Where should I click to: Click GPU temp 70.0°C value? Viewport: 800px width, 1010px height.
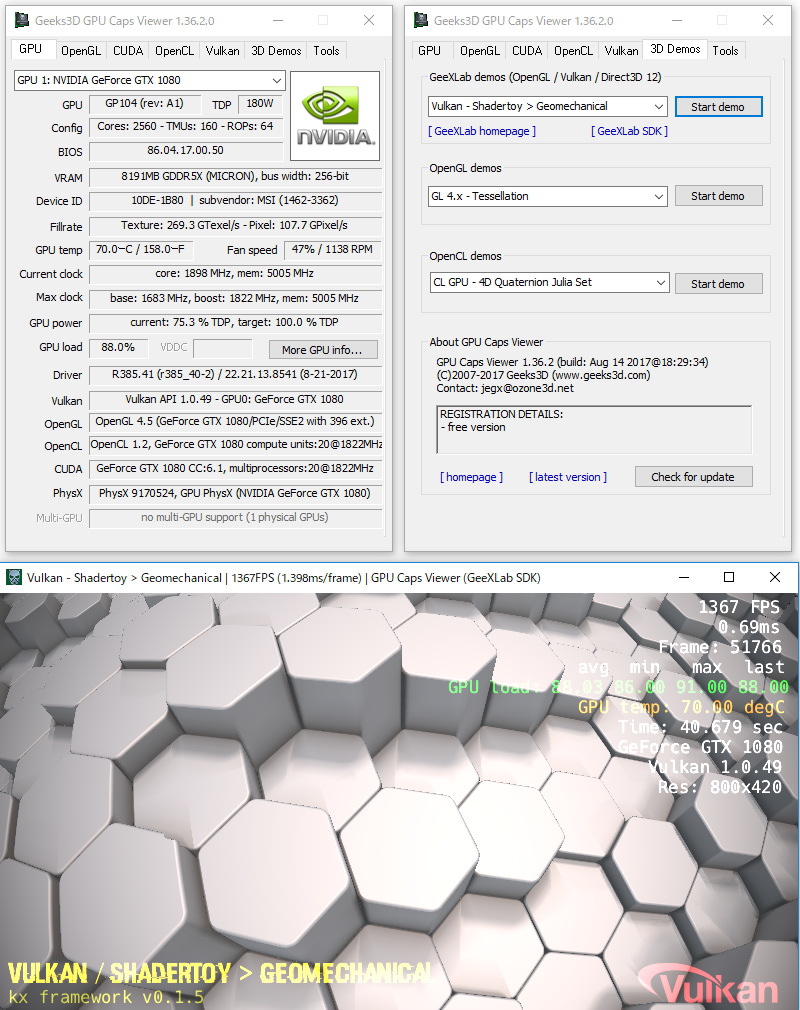pos(141,250)
